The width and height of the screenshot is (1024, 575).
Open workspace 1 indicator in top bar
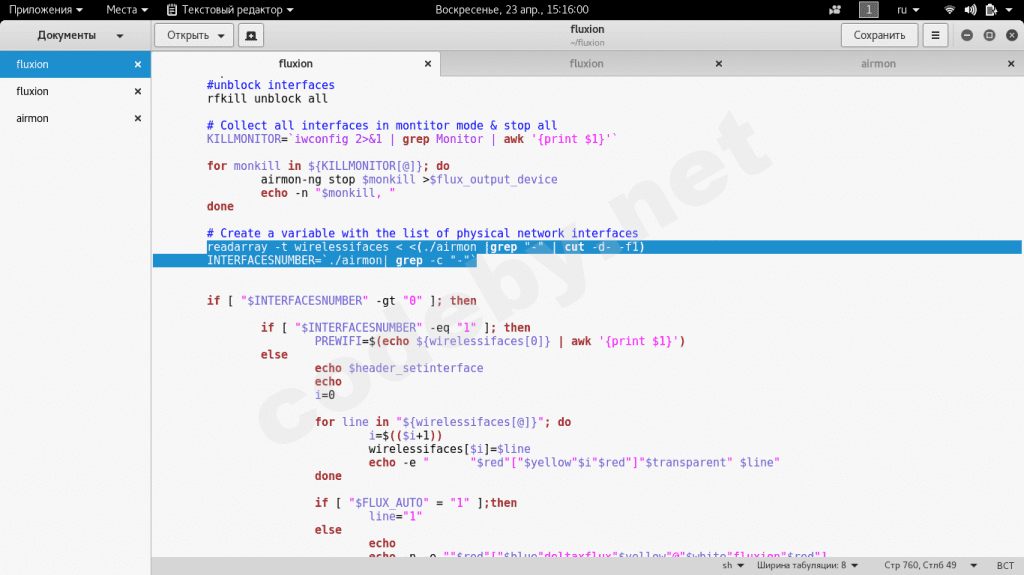pyautogui.click(x=869, y=9)
